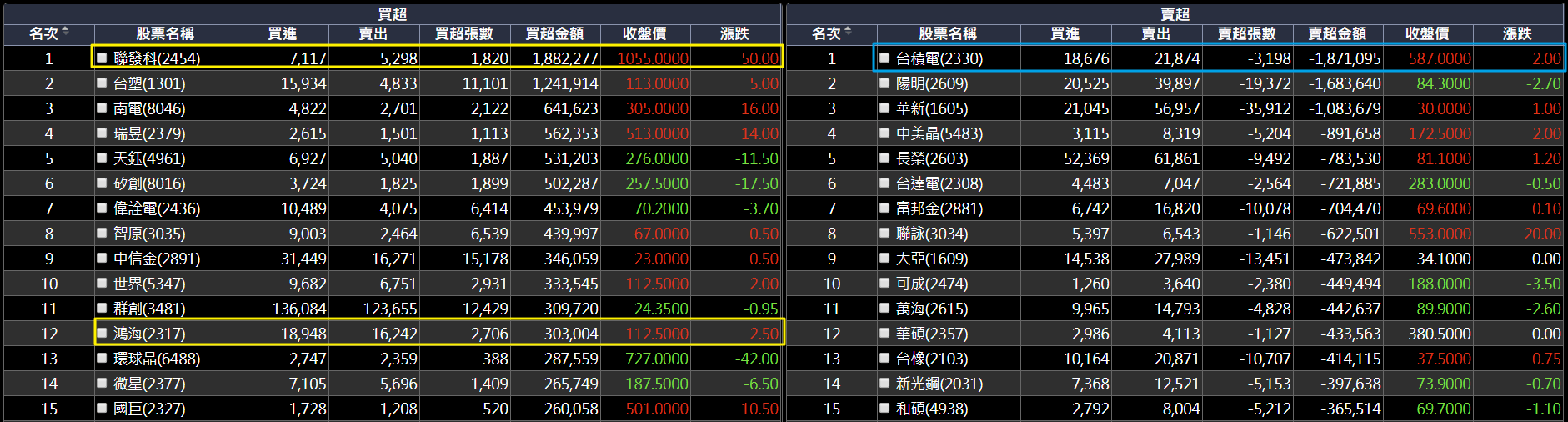The image size is (1568, 422).
Task: Click the 賣超 table title
Action: point(1175,14)
